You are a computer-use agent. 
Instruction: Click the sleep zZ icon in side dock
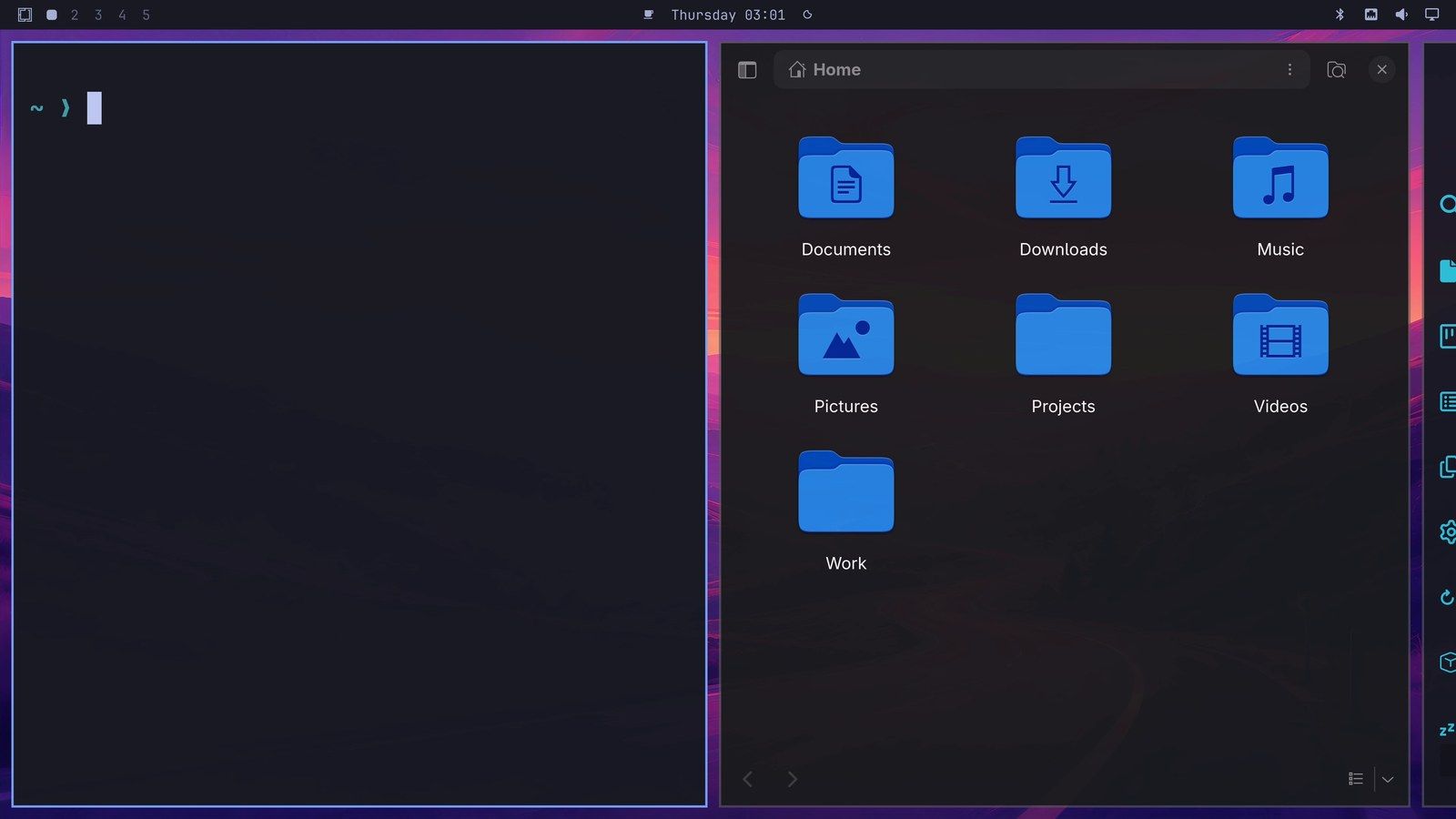pos(1447,729)
